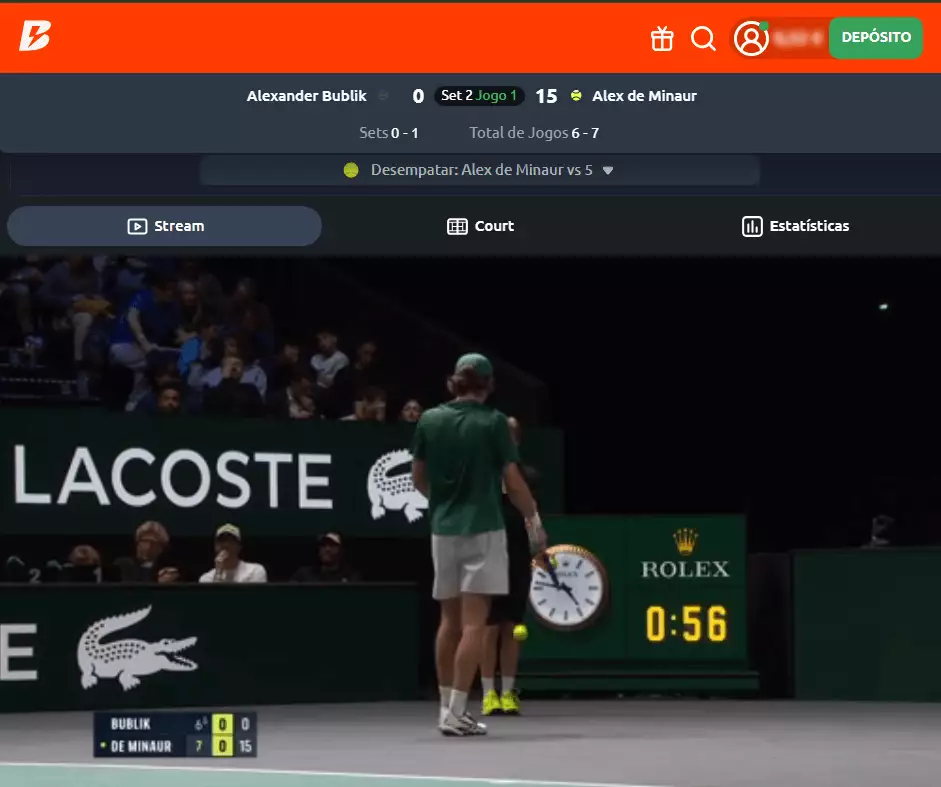Click the tennis ball icon before Desempatar
The image size is (941, 787).
click(351, 170)
